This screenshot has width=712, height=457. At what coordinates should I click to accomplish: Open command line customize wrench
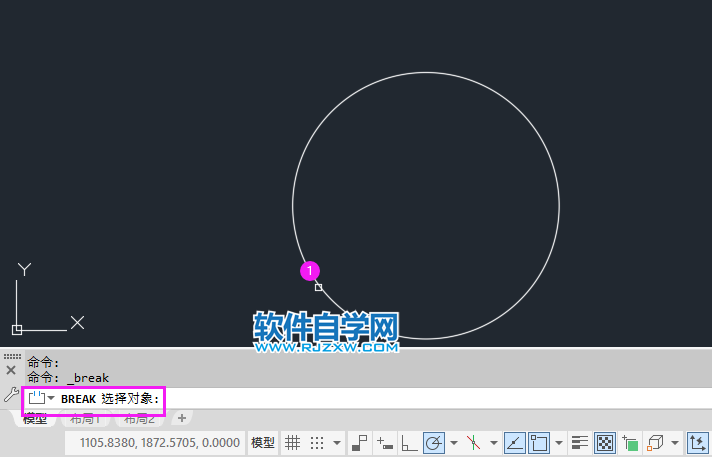pyautogui.click(x=11, y=394)
